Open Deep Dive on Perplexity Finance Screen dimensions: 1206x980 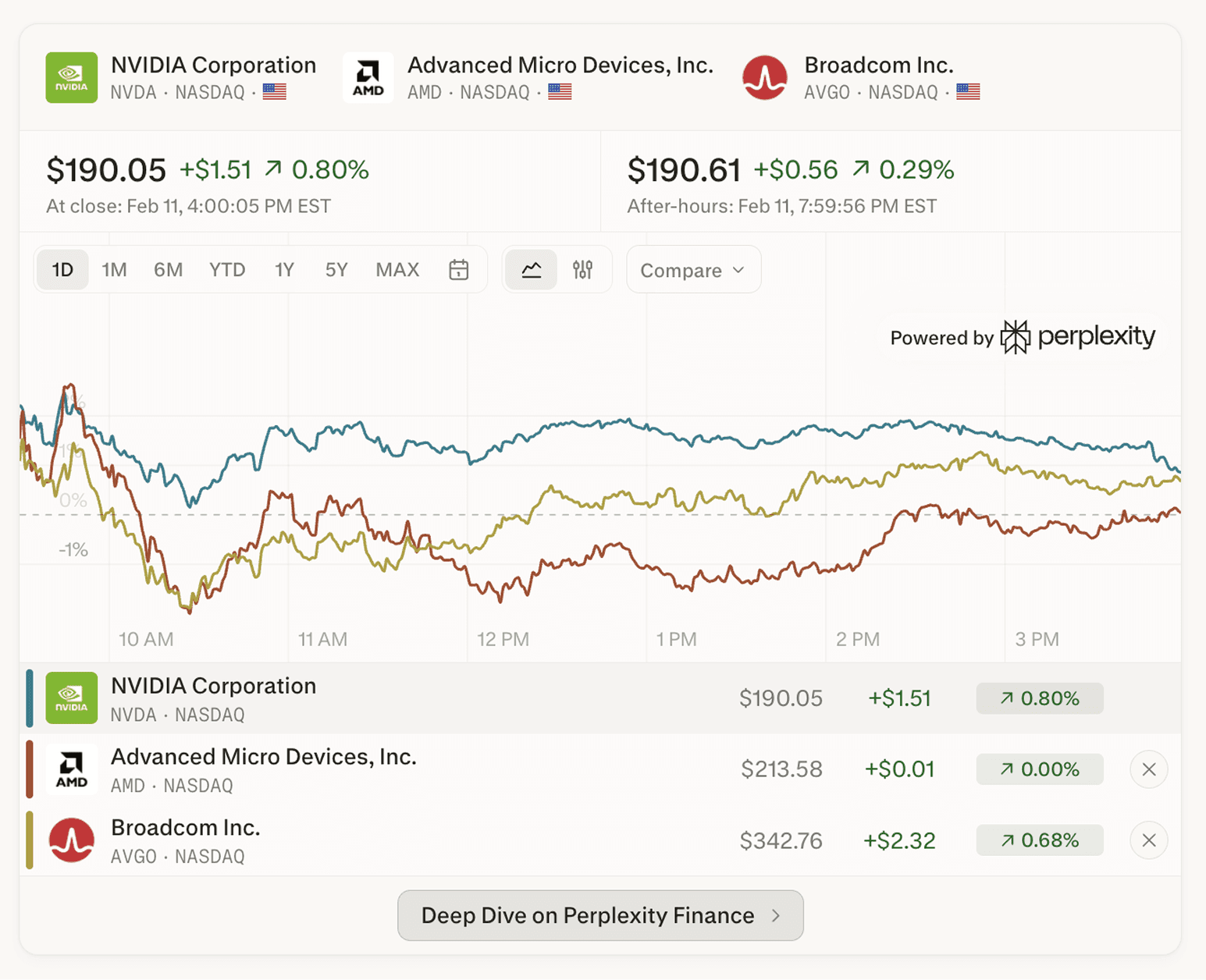(600, 915)
